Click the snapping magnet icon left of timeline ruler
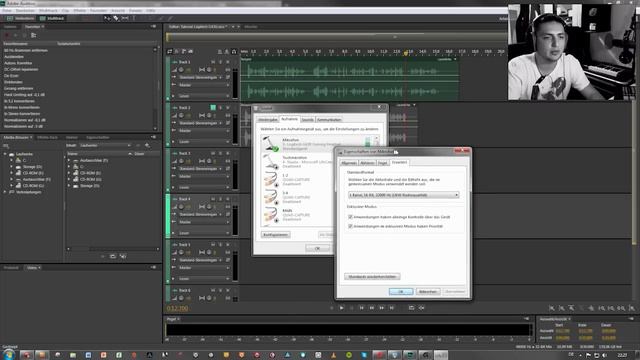The image size is (640, 360). pyautogui.click(x=234, y=51)
